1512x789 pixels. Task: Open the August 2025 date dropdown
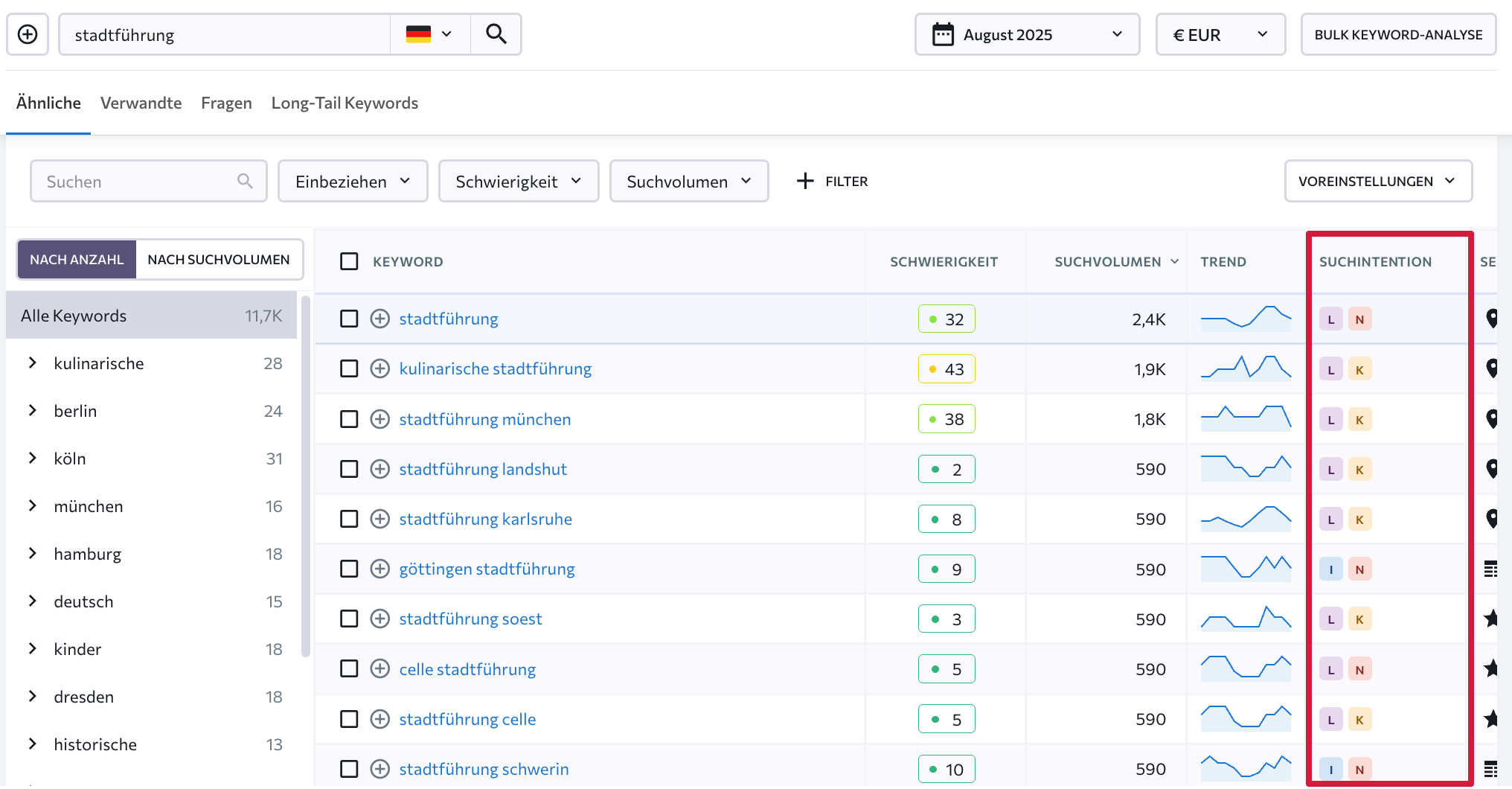click(1027, 34)
